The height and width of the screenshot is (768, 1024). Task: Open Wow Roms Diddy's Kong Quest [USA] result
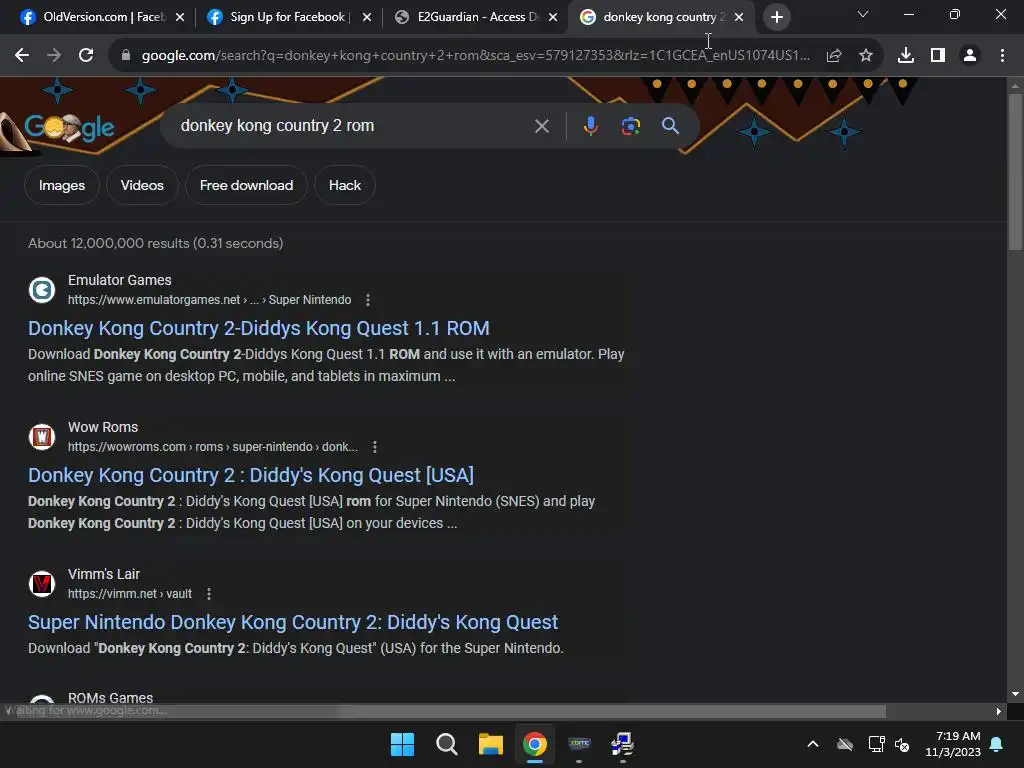(x=251, y=475)
